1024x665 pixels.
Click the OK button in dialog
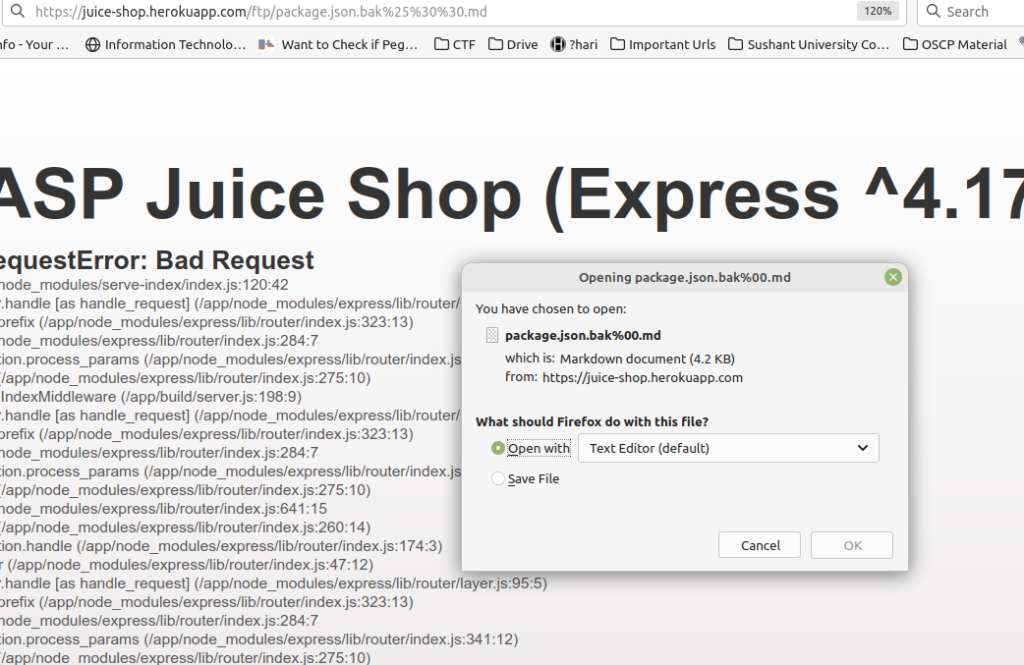point(852,545)
